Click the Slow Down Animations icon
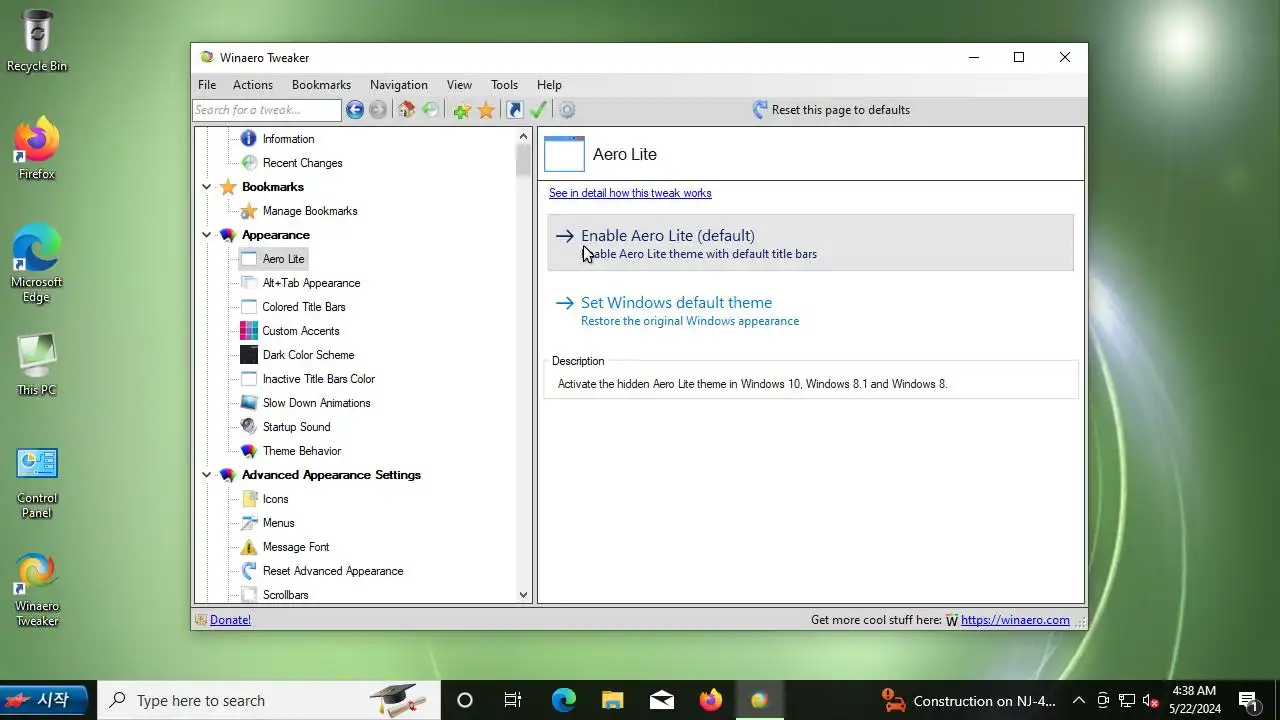 [249, 403]
